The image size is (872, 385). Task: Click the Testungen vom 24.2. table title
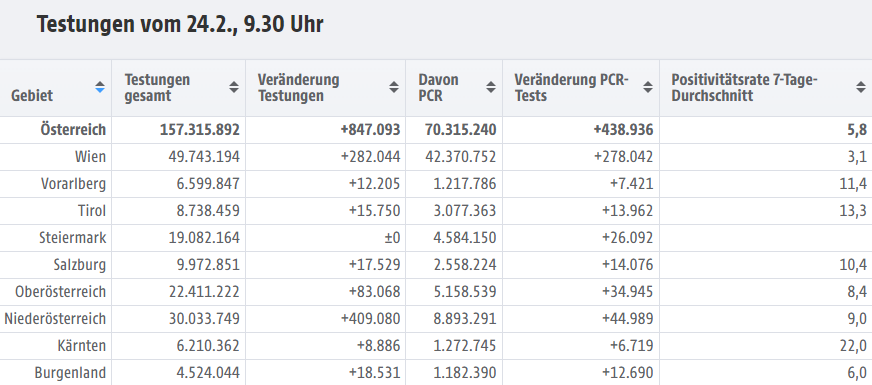pyautogui.click(x=180, y=25)
